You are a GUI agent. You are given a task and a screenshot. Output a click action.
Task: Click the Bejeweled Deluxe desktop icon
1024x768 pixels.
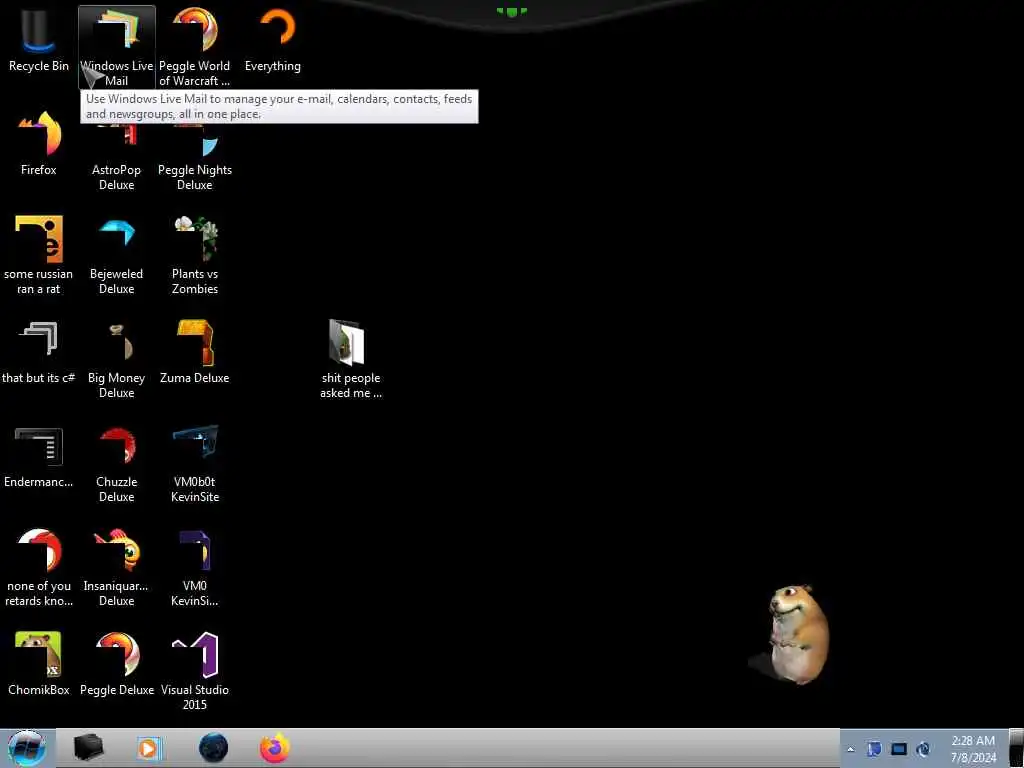coord(116,255)
